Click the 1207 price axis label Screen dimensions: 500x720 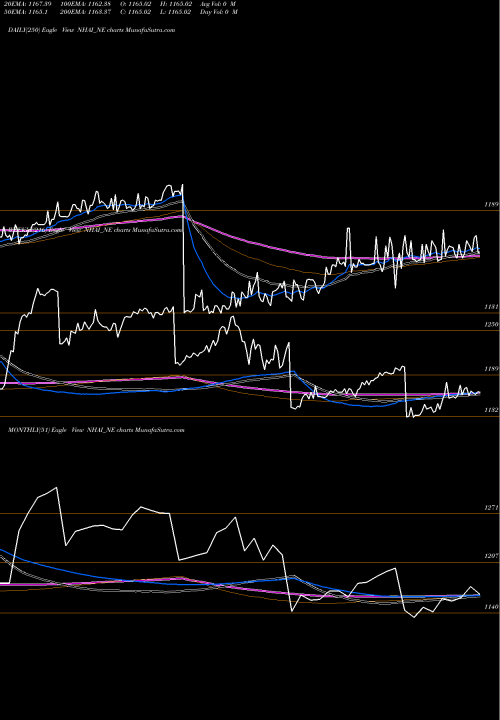point(491,556)
